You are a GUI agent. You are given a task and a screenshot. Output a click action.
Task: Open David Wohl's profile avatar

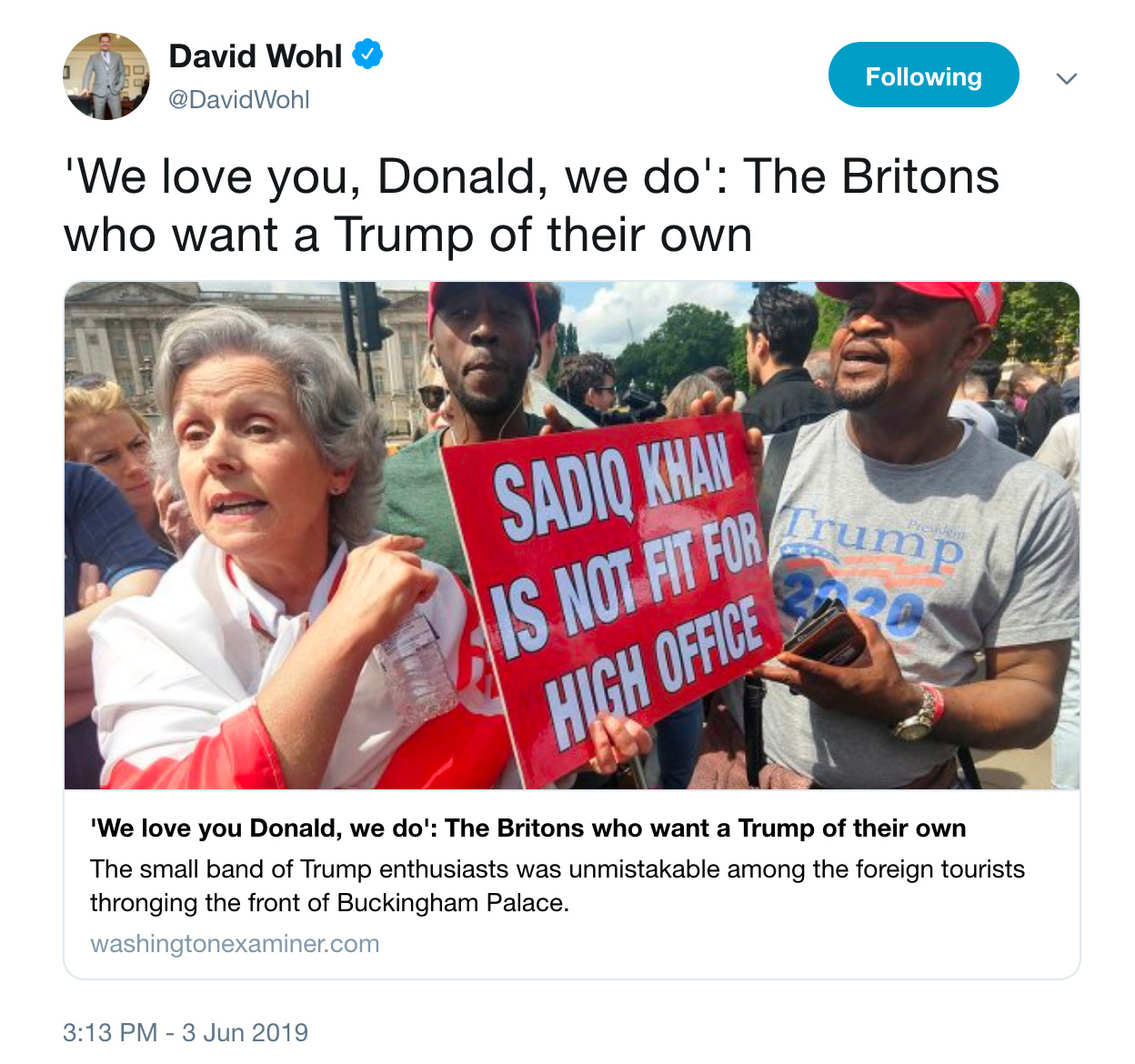point(106,76)
